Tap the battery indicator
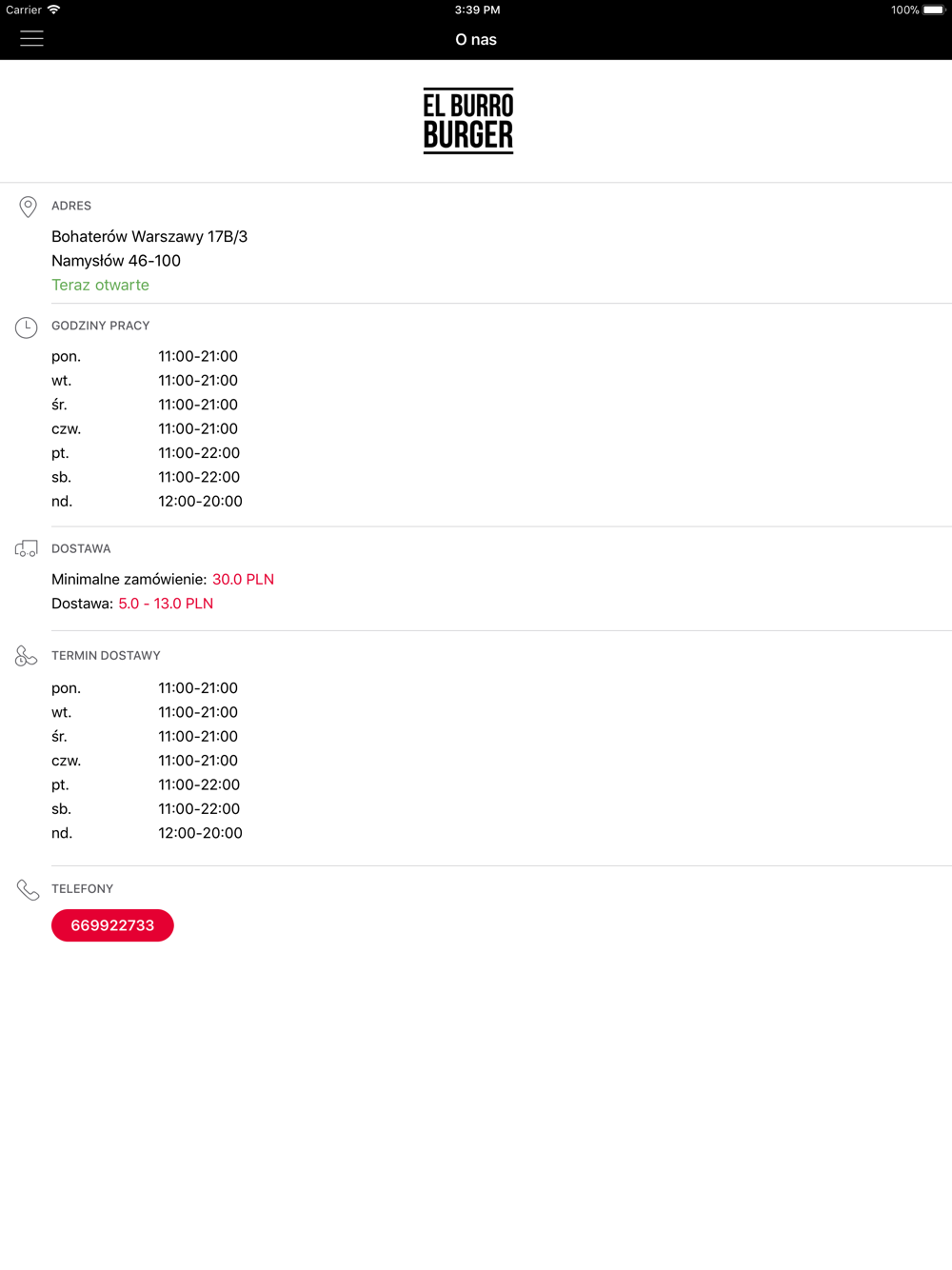Screen dimensions: 952x1270 tap(934, 10)
